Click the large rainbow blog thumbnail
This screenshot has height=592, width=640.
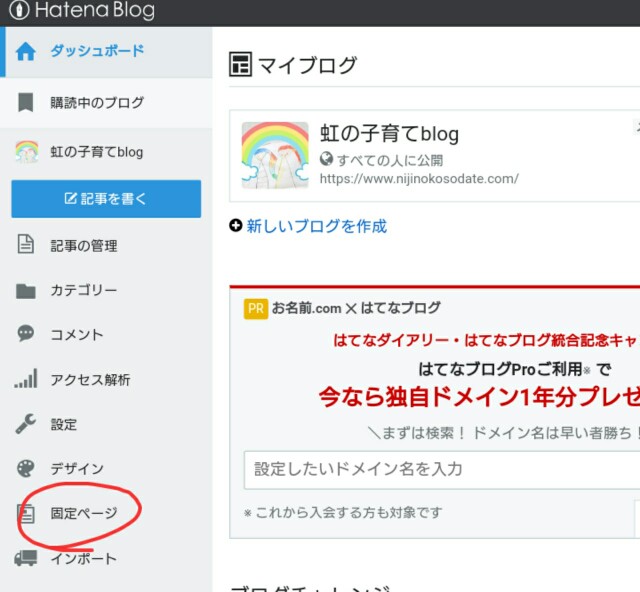pos(275,155)
